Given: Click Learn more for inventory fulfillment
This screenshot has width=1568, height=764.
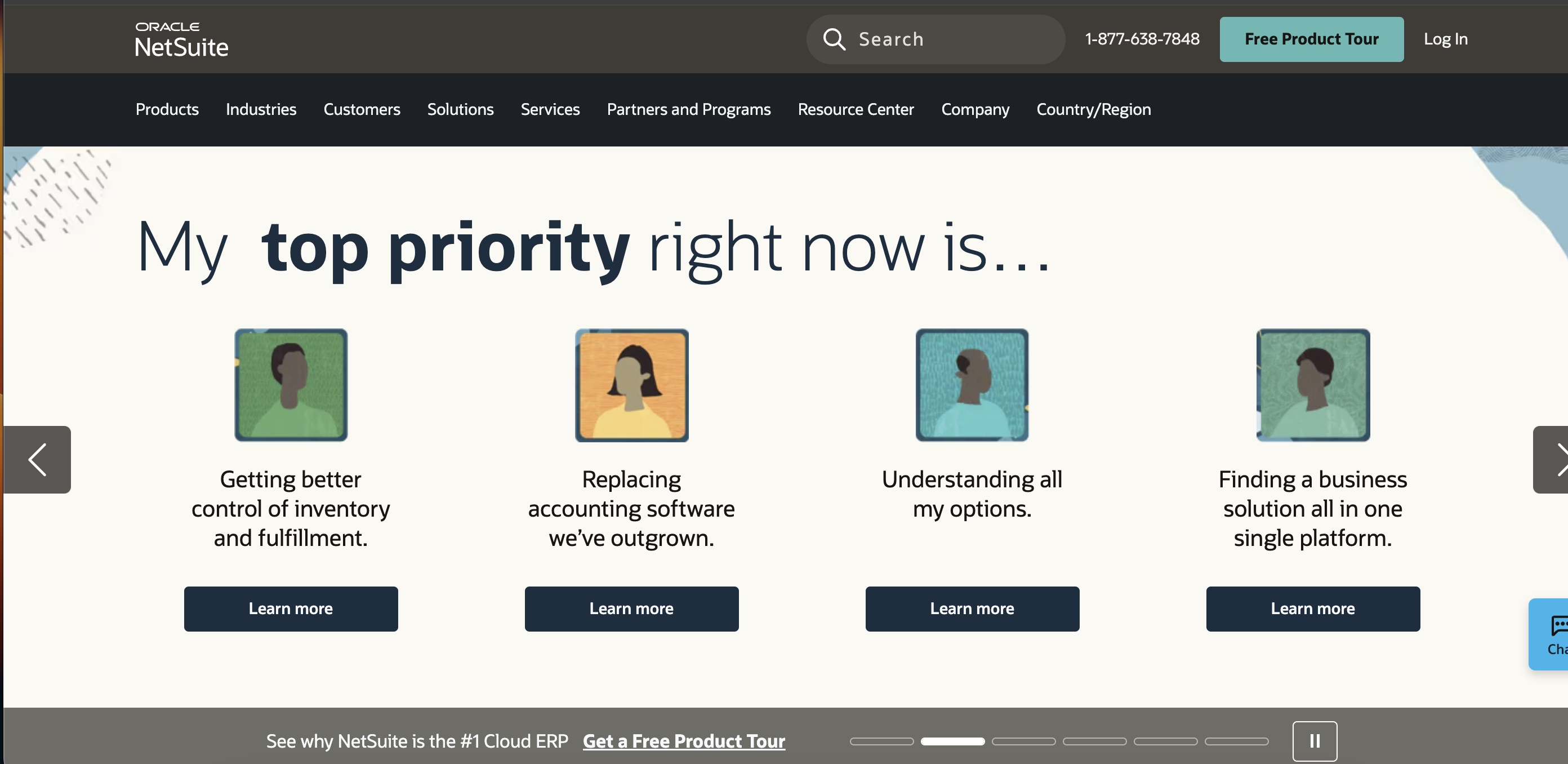Looking at the screenshot, I should [x=290, y=608].
